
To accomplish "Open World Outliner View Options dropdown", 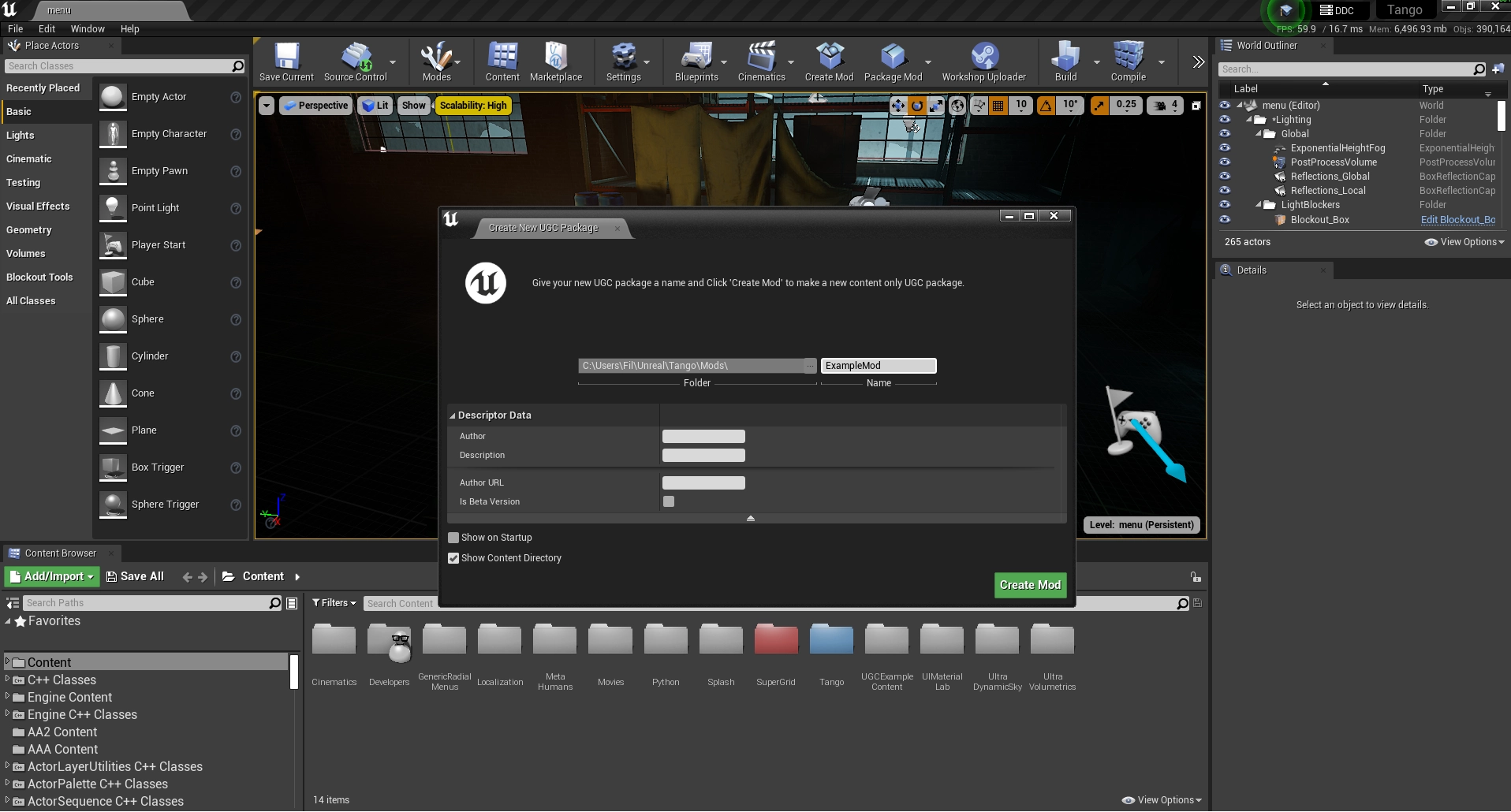I will tap(1464, 242).
